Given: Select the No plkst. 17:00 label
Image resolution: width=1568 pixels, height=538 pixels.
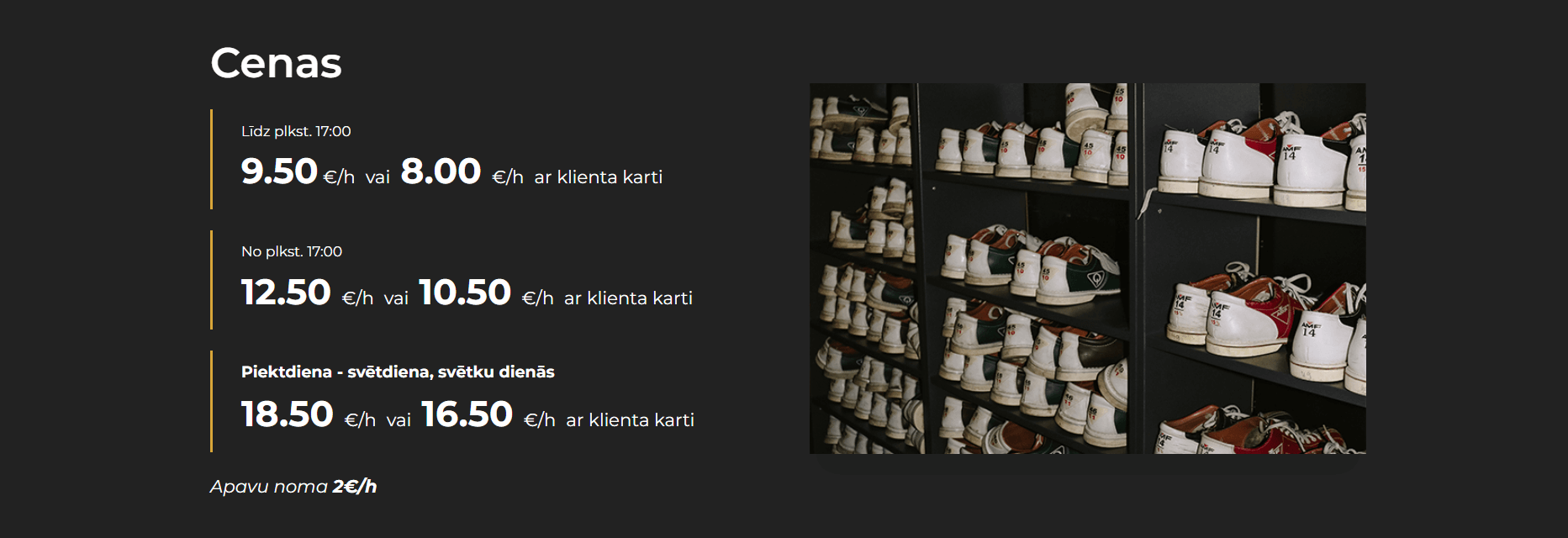Looking at the screenshot, I should click(292, 251).
